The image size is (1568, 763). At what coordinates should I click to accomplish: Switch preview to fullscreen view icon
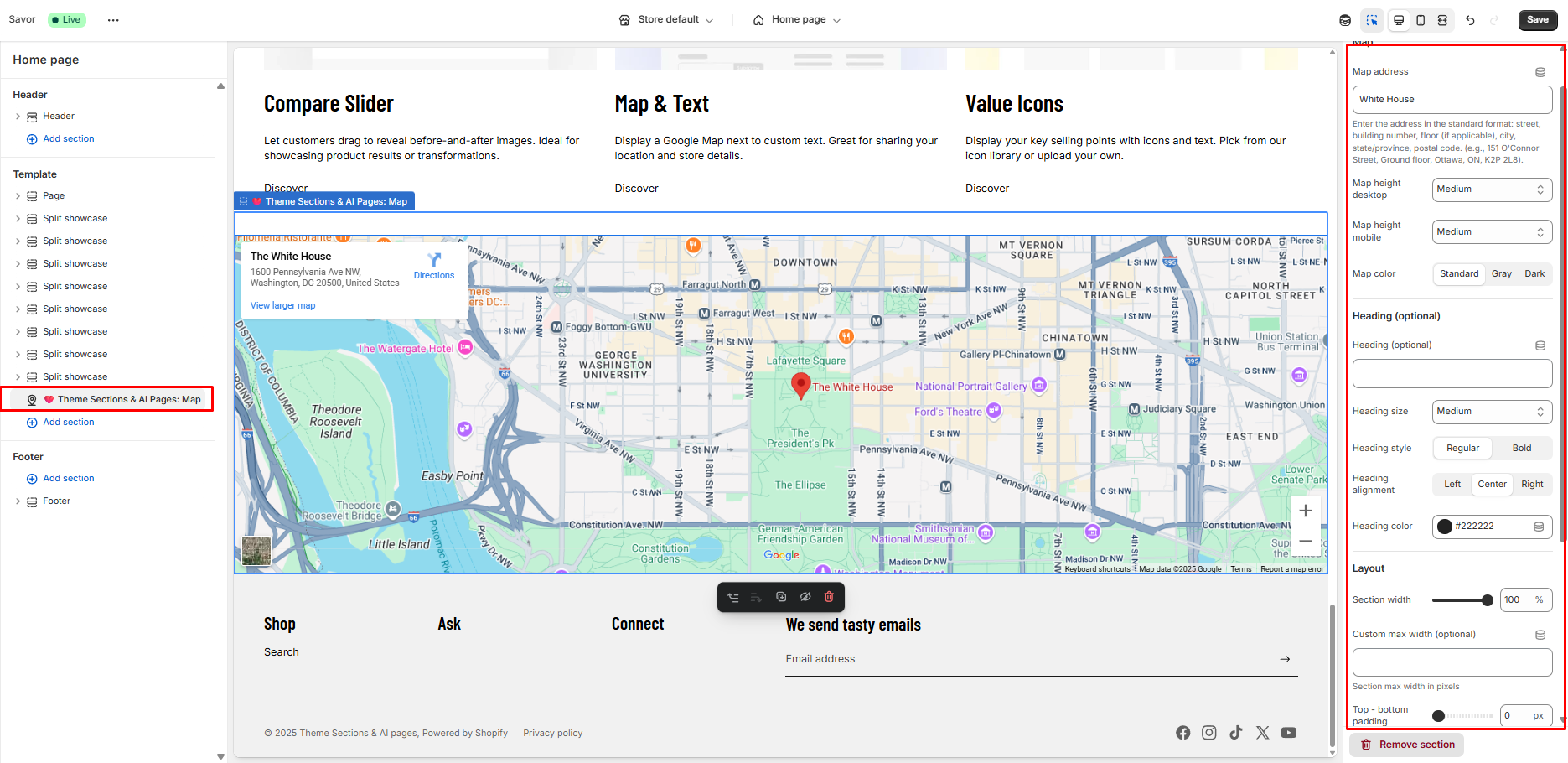click(1442, 20)
